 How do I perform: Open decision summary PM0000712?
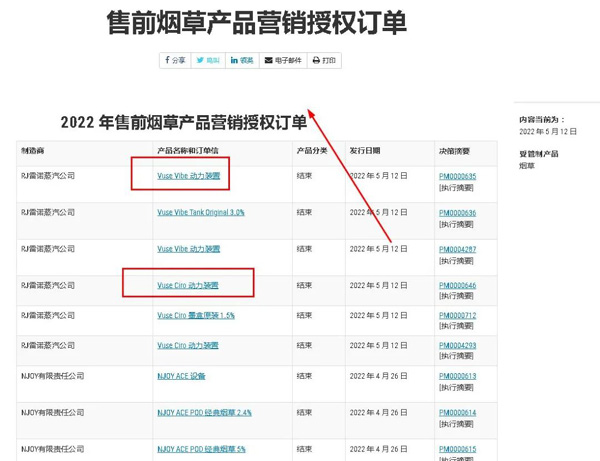click(458, 316)
